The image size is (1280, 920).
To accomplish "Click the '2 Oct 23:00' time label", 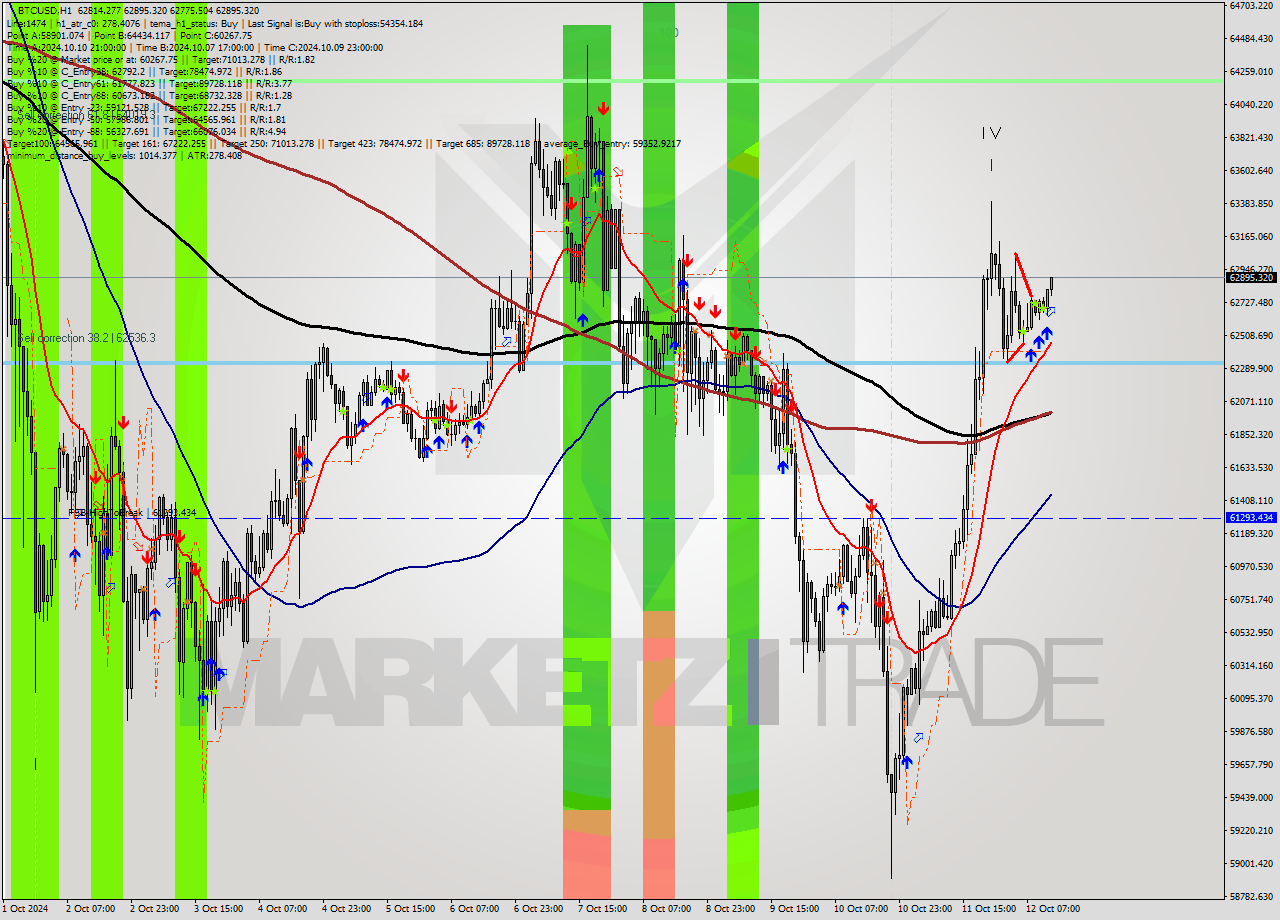I will click(156, 909).
